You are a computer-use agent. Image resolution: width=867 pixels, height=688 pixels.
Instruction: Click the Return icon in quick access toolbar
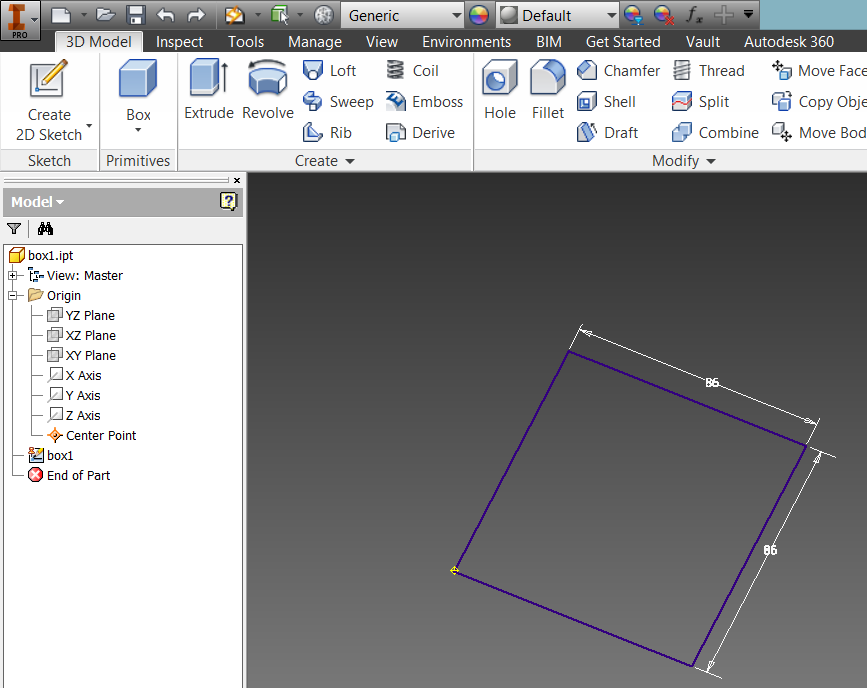click(234, 15)
